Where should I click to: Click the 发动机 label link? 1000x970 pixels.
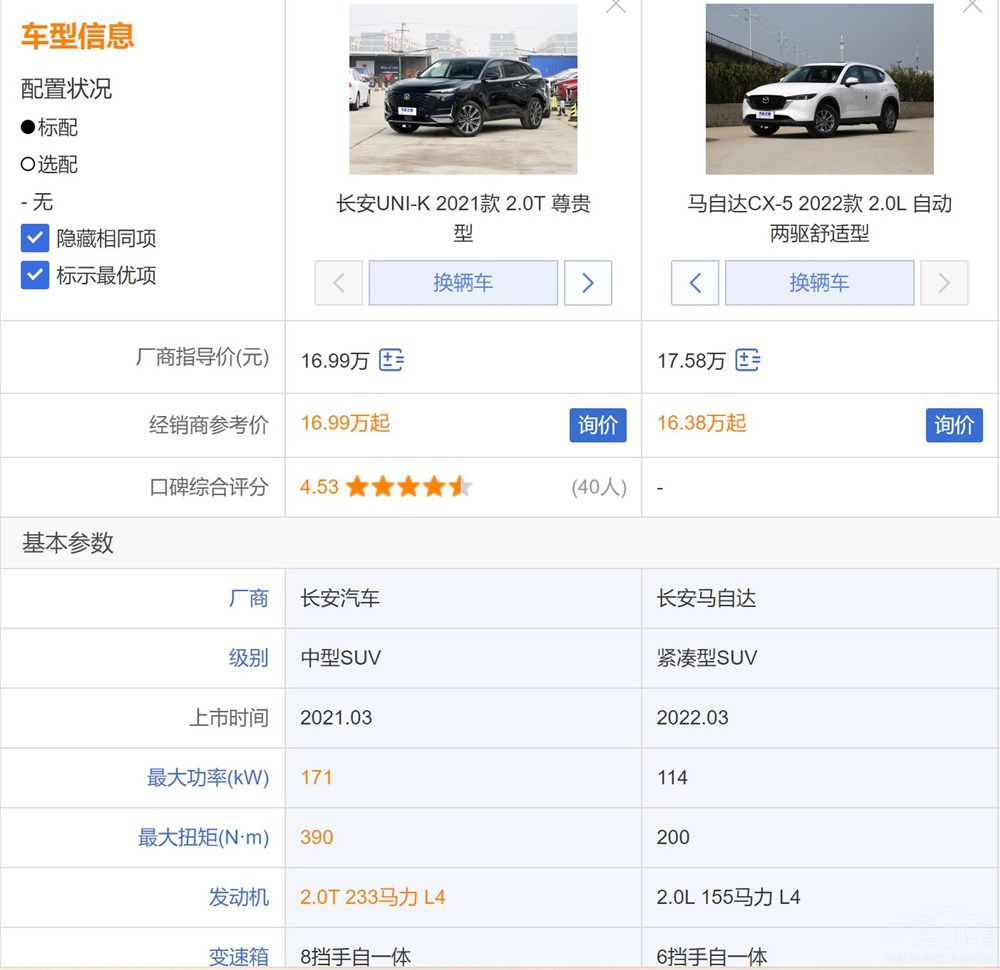239,897
